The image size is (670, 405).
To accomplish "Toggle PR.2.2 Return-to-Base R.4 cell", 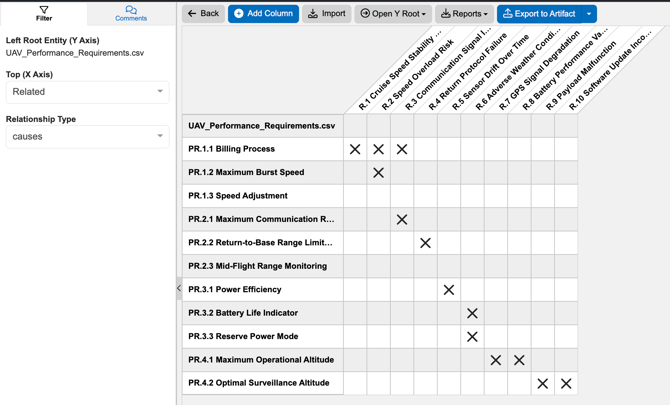I will [x=426, y=243].
